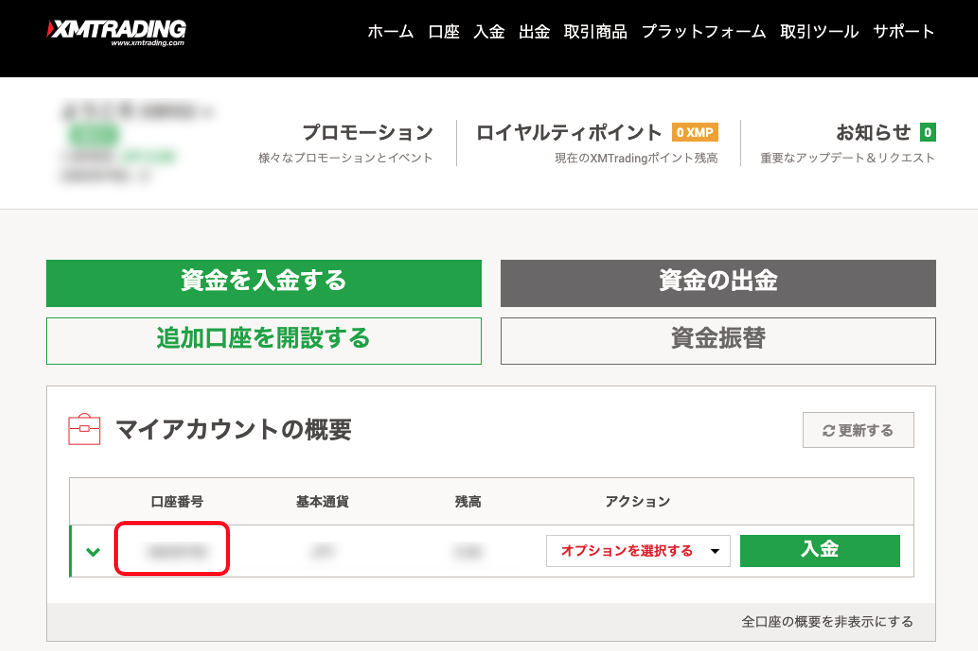The image size is (978, 651).
Task: Click 全口座の概要を非表示にする link
Action: click(x=827, y=622)
